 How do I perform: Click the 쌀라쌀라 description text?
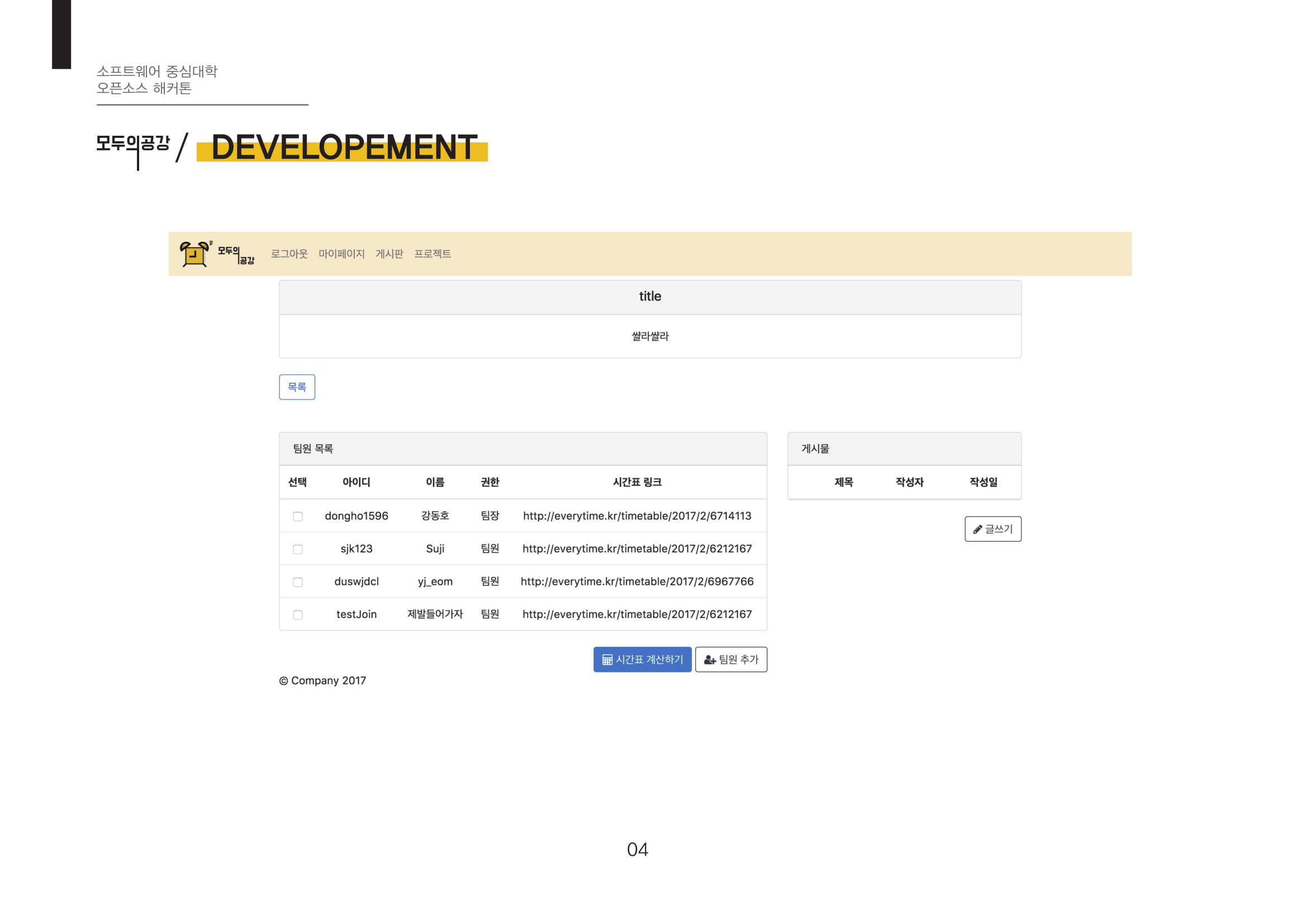[x=650, y=336]
